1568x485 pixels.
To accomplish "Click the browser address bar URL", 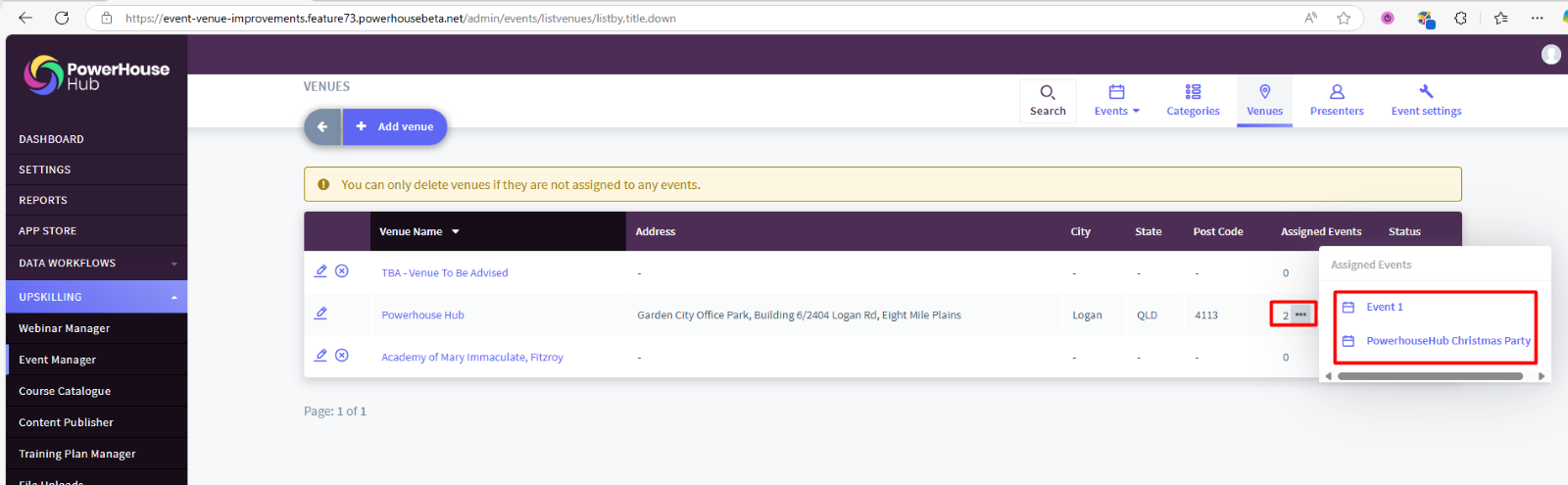I will pos(401,18).
